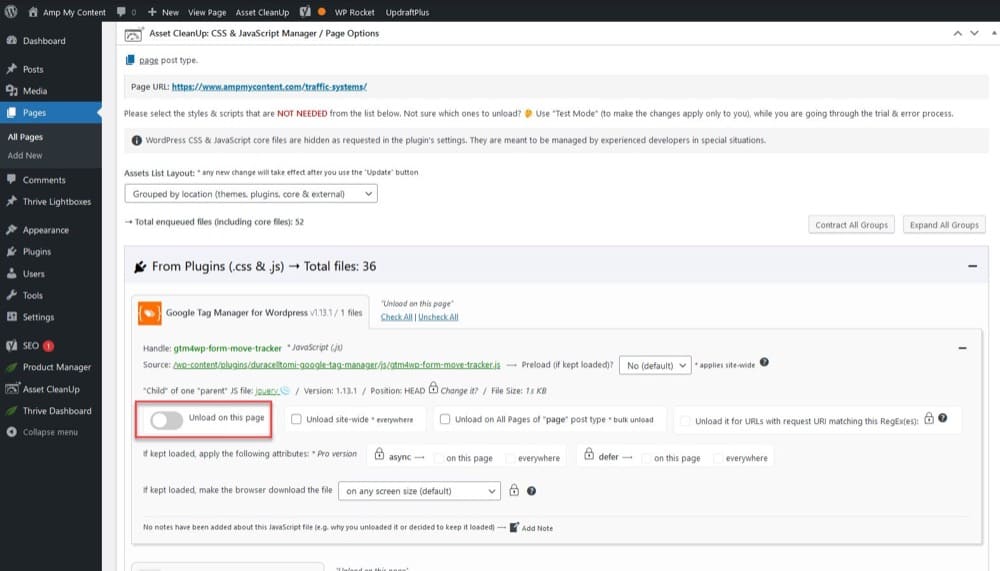Click the Product Manager leaf icon
The width and height of the screenshot is (1000, 571).
point(11,367)
